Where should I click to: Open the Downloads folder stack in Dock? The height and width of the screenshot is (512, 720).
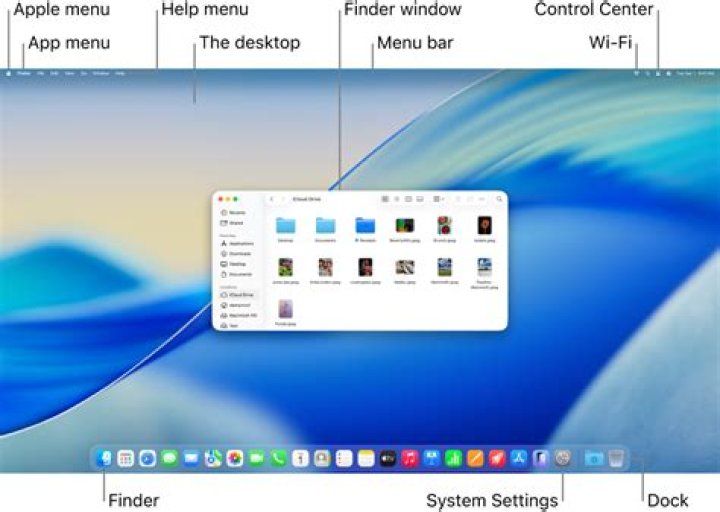coord(594,458)
